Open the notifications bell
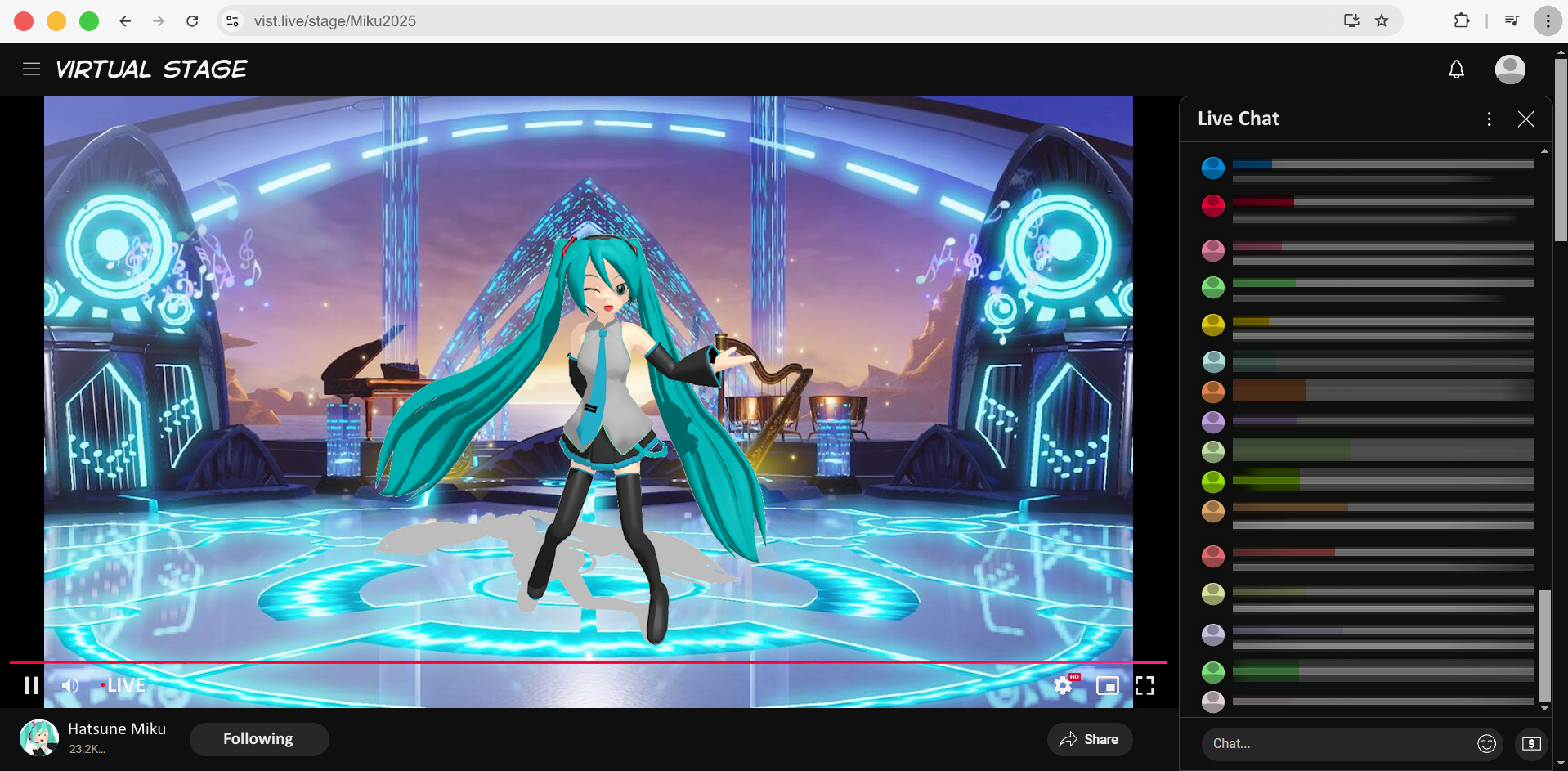Screen dimensions: 1568x771 [x=1456, y=69]
